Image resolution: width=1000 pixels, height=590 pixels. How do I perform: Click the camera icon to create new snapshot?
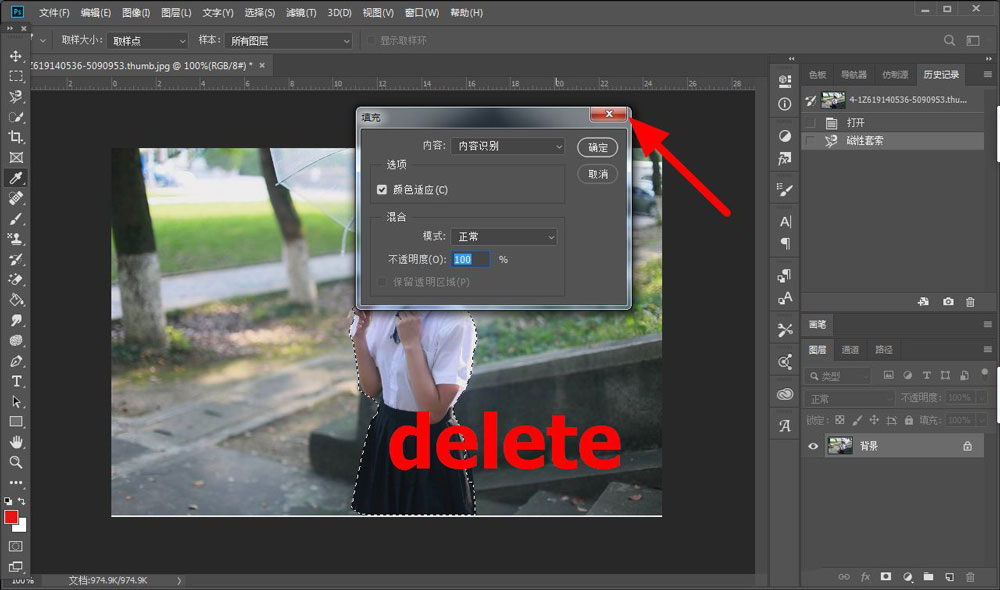[948, 302]
